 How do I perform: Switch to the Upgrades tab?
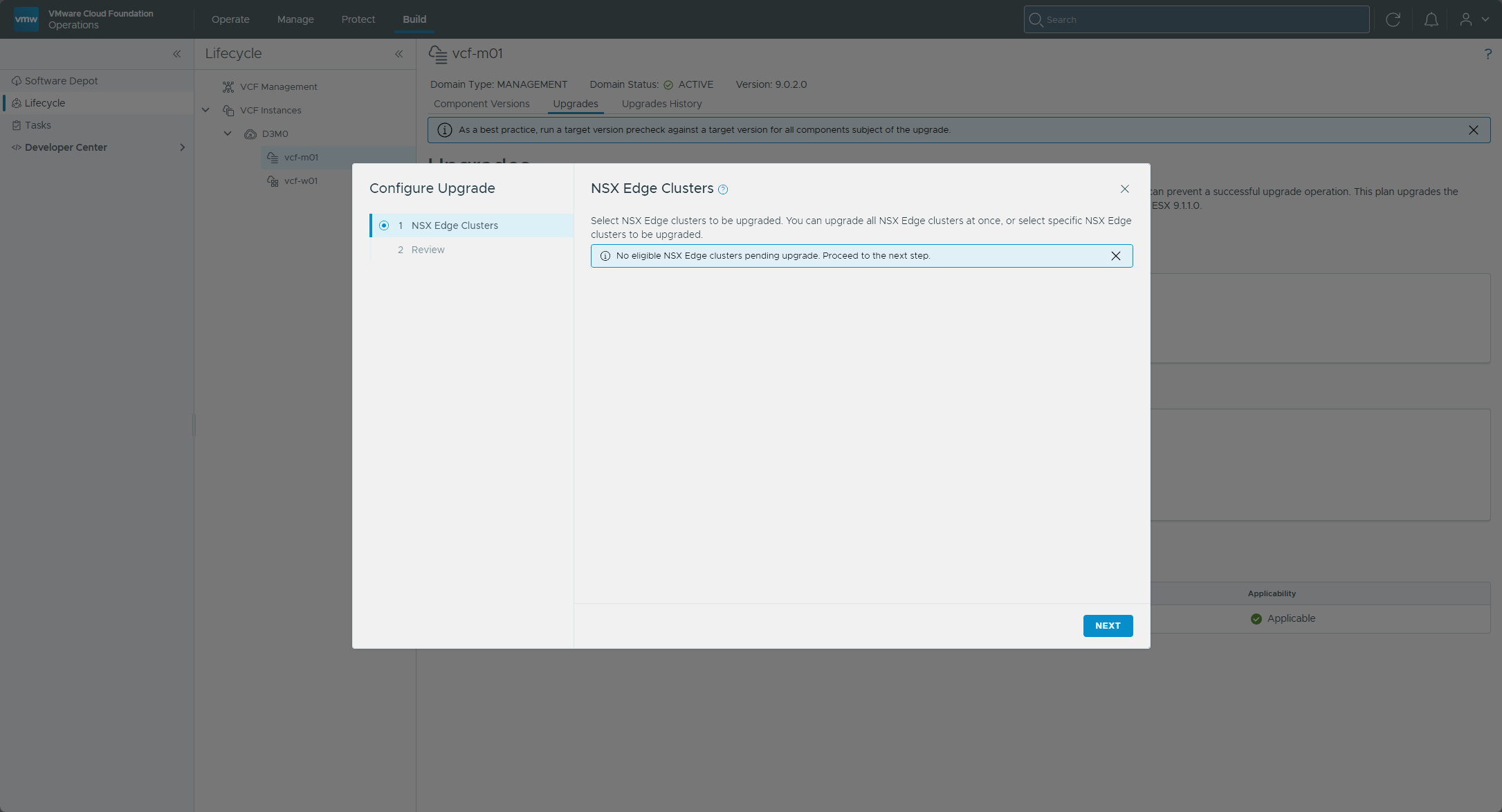pyautogui.click(x=576, y=104)
